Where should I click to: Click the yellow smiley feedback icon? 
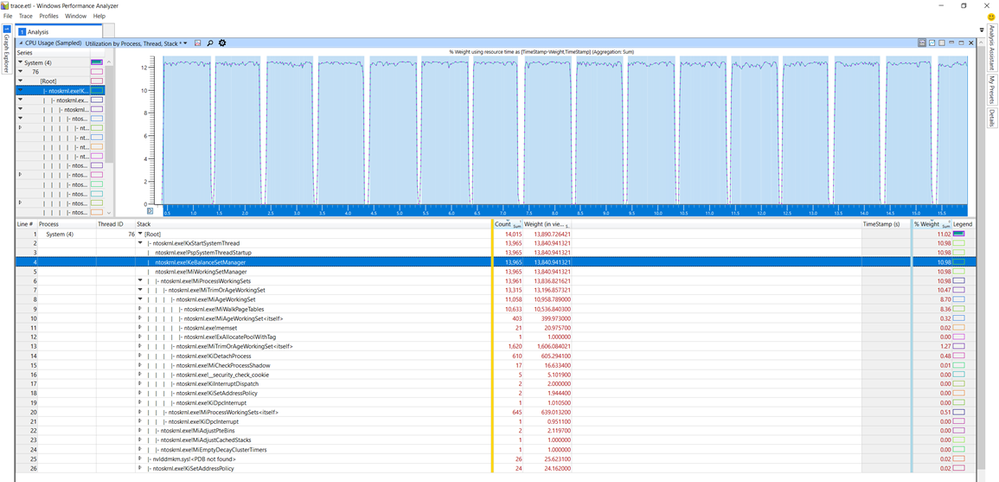(x=991, y=16)
